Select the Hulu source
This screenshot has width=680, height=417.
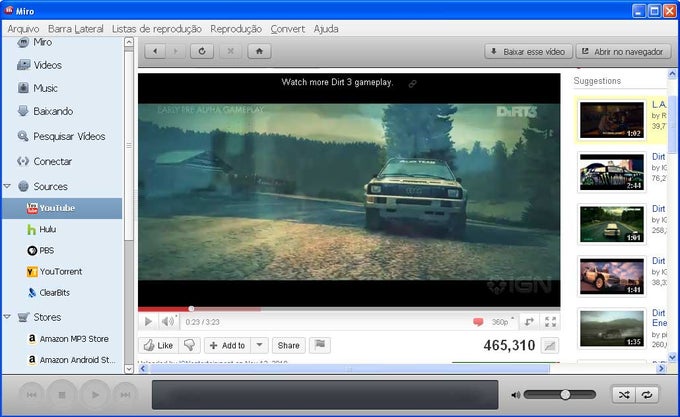pyautogui.click(x=41, y=229)
